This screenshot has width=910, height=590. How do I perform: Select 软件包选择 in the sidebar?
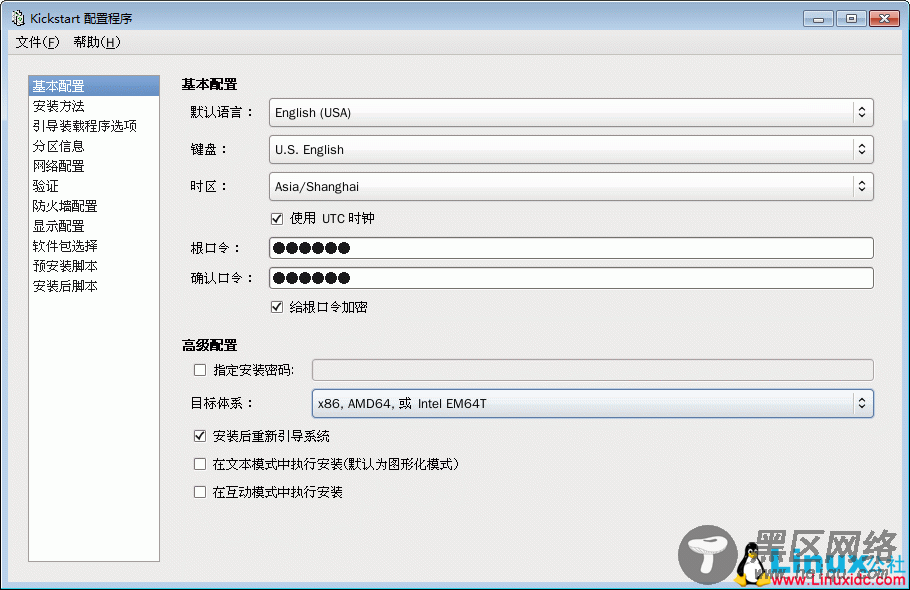pos(94,246)
